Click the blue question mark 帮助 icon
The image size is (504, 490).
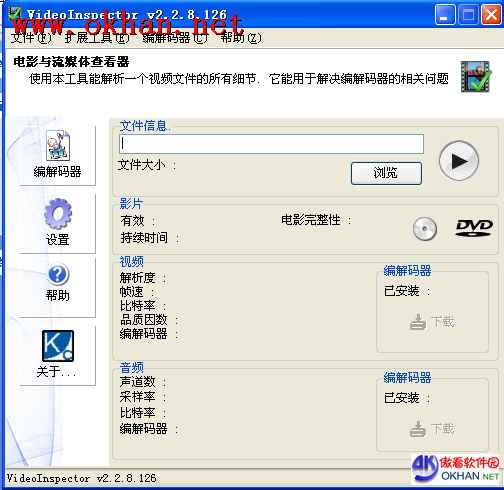(x=59, y=274)
